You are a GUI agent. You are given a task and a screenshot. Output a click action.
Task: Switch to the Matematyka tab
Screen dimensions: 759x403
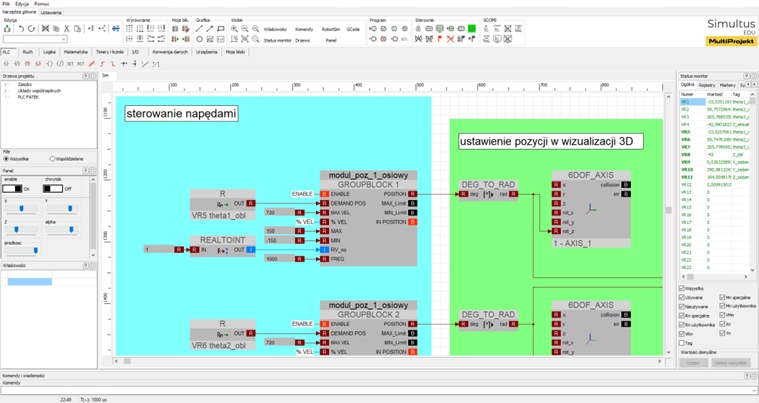76,52
